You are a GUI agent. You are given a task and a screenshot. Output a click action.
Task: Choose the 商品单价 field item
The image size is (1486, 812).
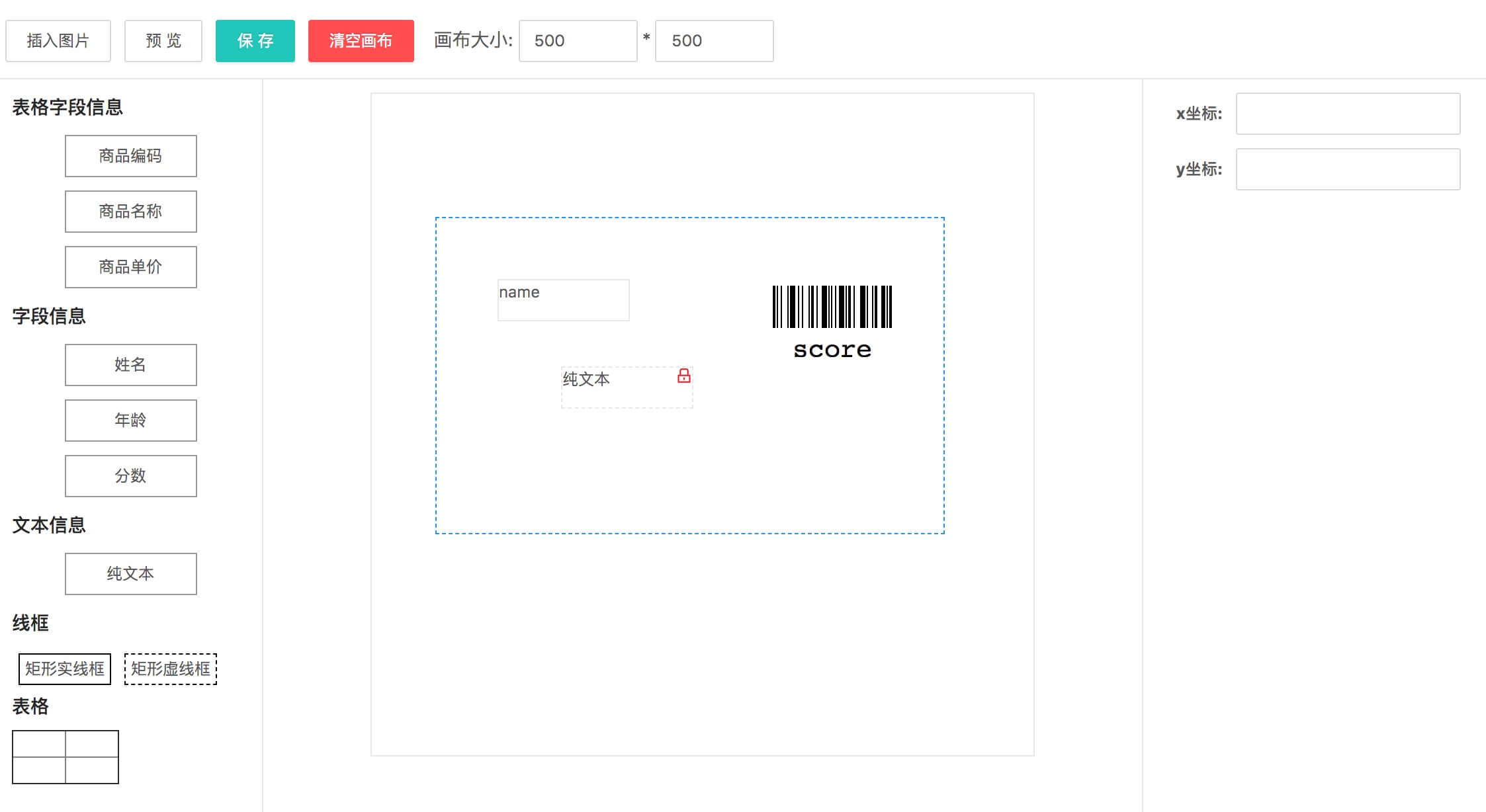(131, 267)
